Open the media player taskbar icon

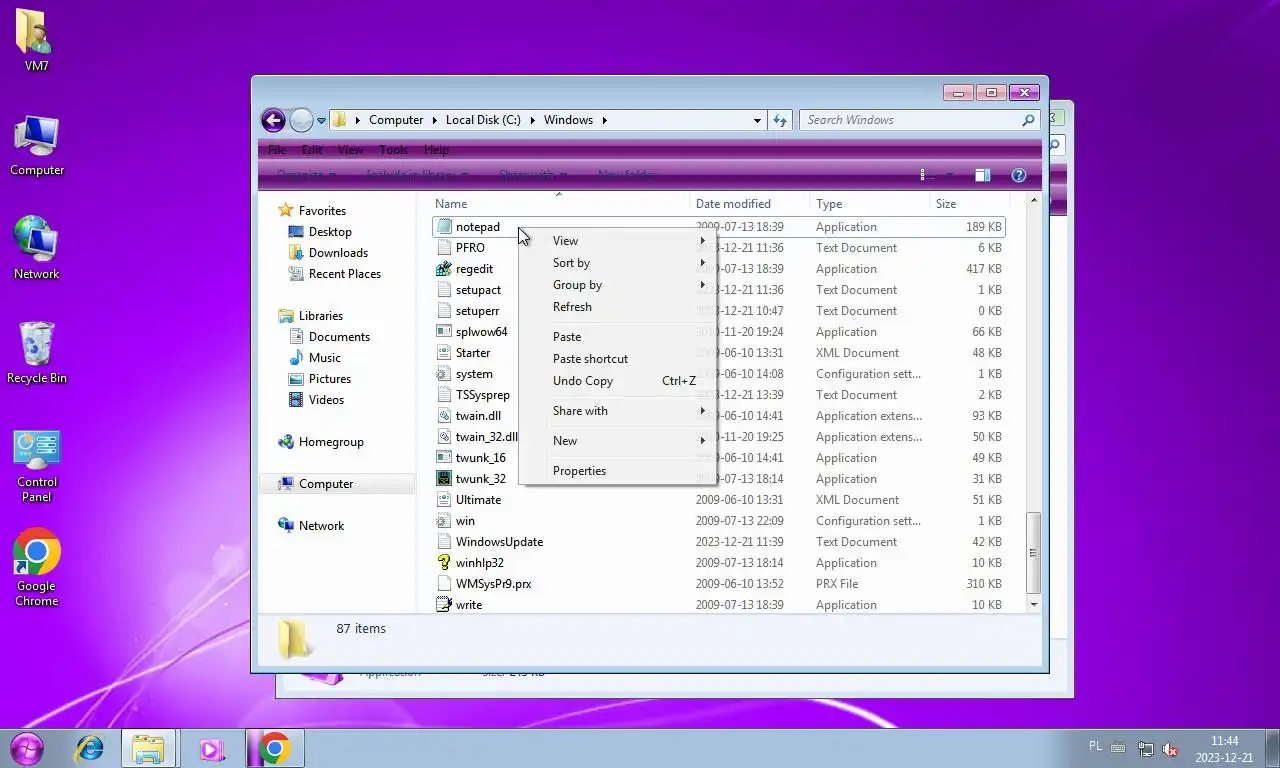(x=211, y=748)
